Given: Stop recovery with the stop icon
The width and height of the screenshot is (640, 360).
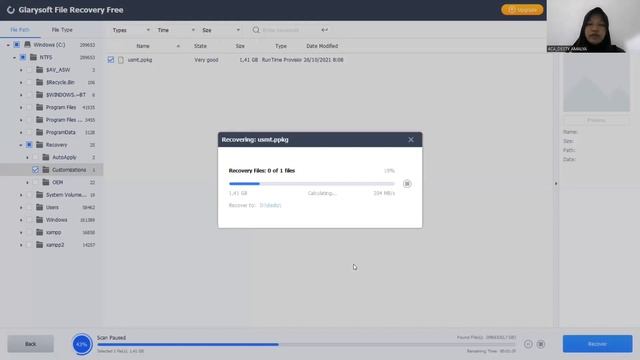Looking at the screenshot, I should (407, 184).
